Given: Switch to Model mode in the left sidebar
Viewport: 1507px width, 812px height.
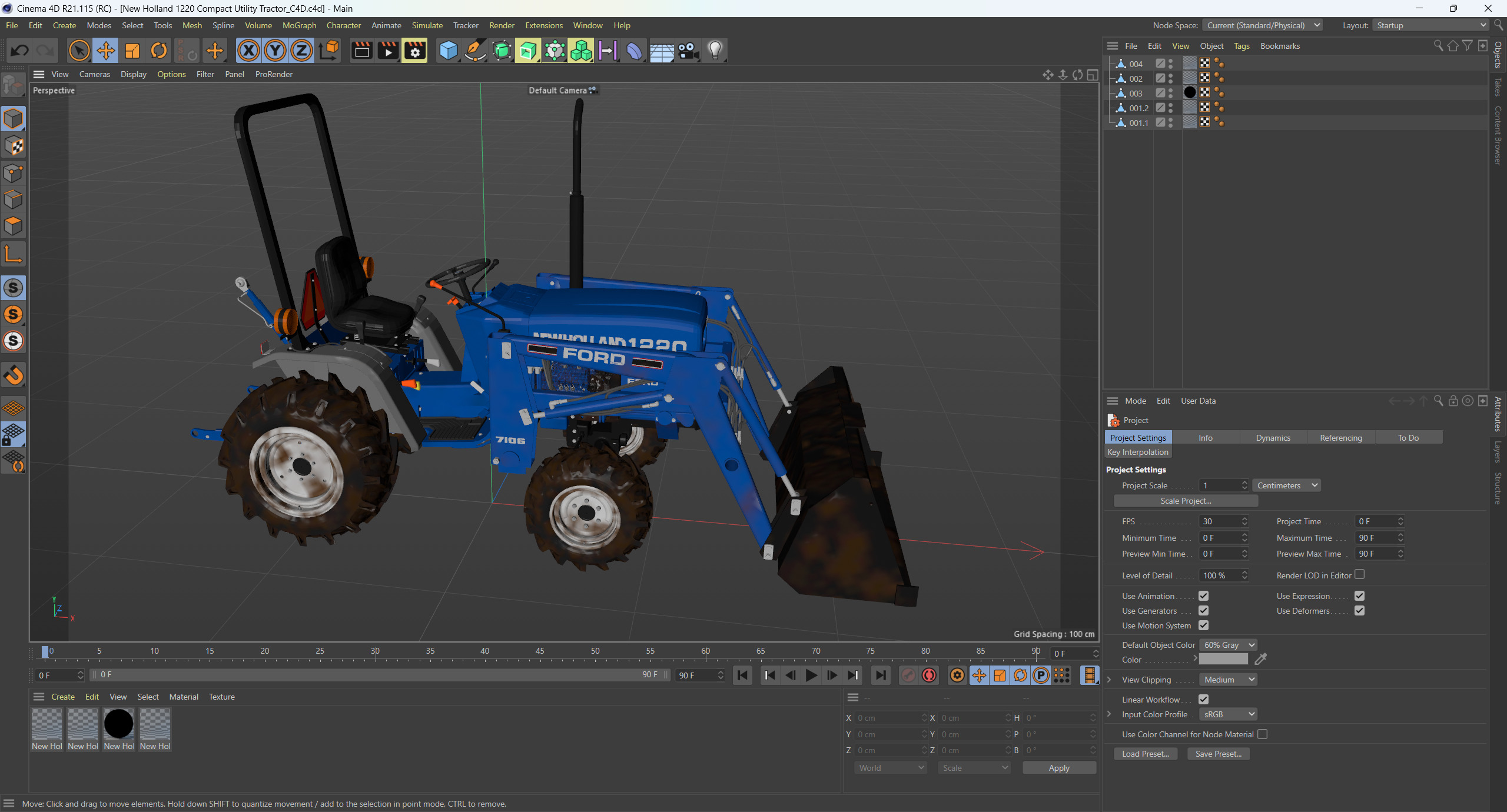Looking at the screenshot, I should point(14,119).
